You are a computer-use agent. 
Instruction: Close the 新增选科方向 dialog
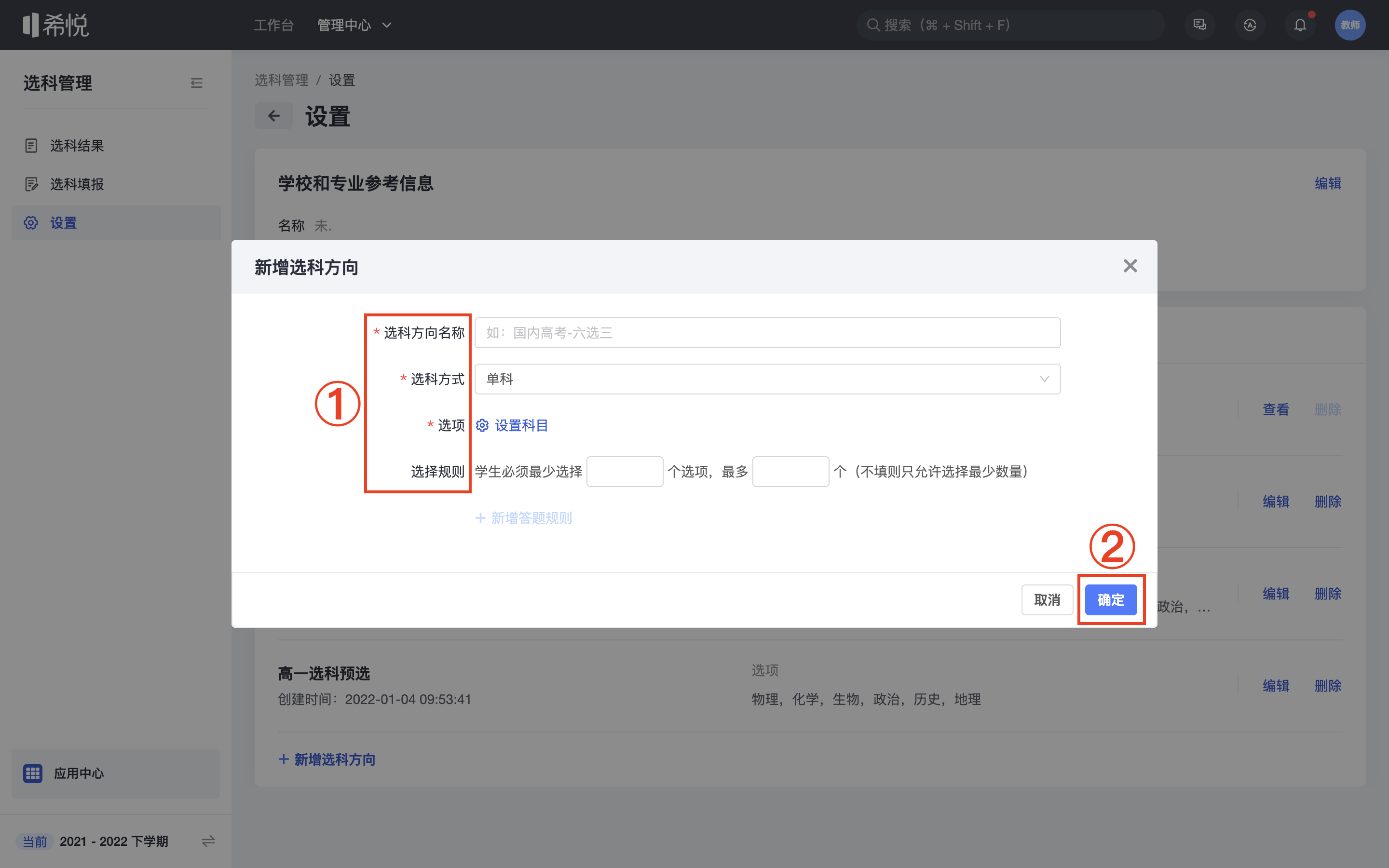[x=1130, y=266]
